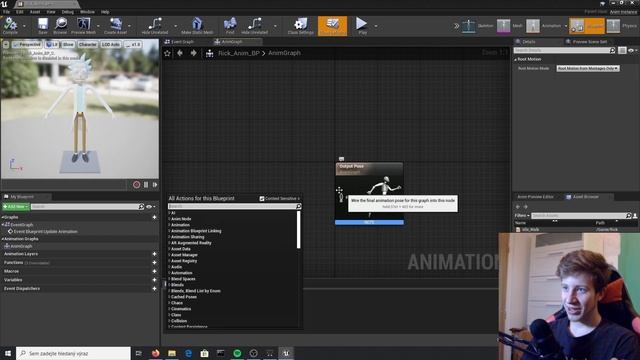640x360 pixels.
Task: Switch to Skeleton editor mode
Action: (x=469, y=26)
